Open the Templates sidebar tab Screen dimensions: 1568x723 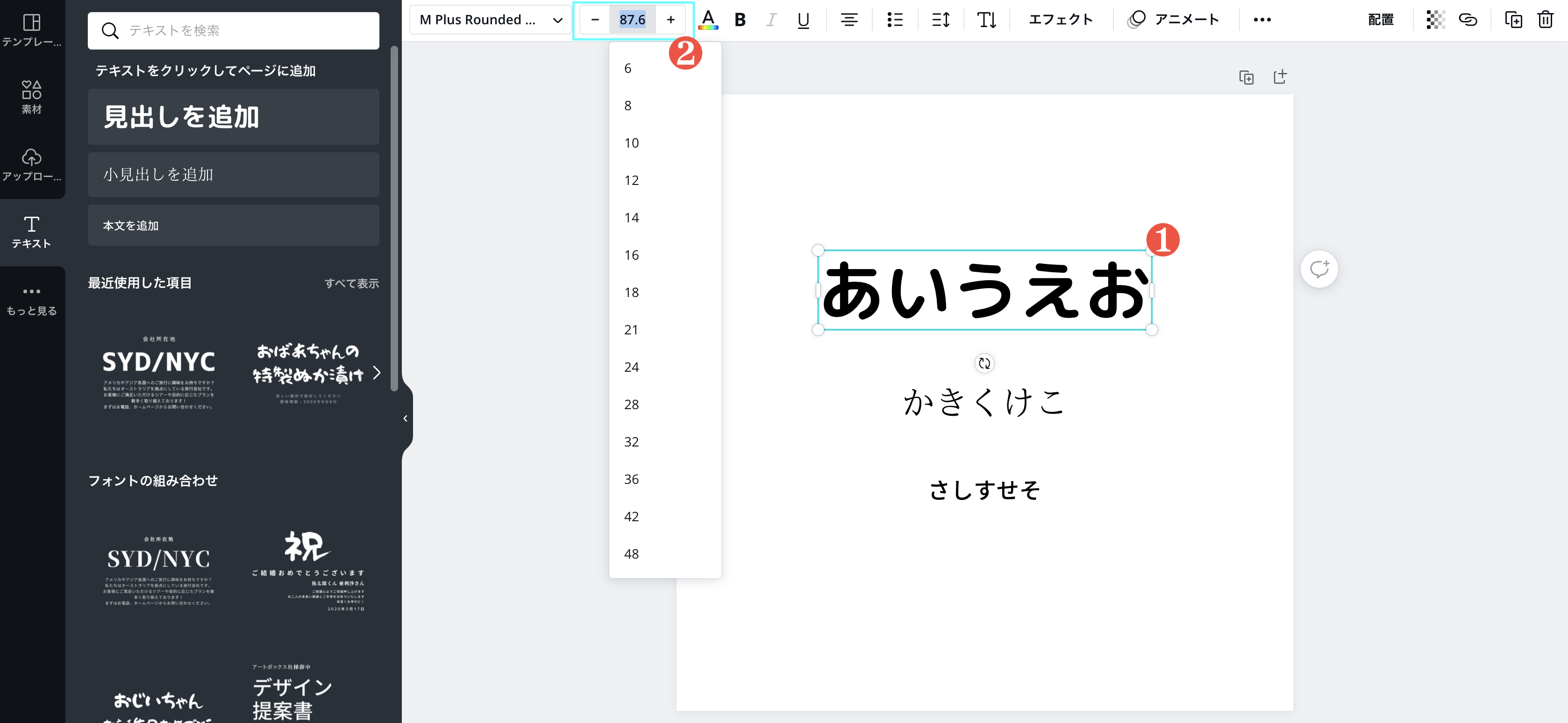(32, 30)
